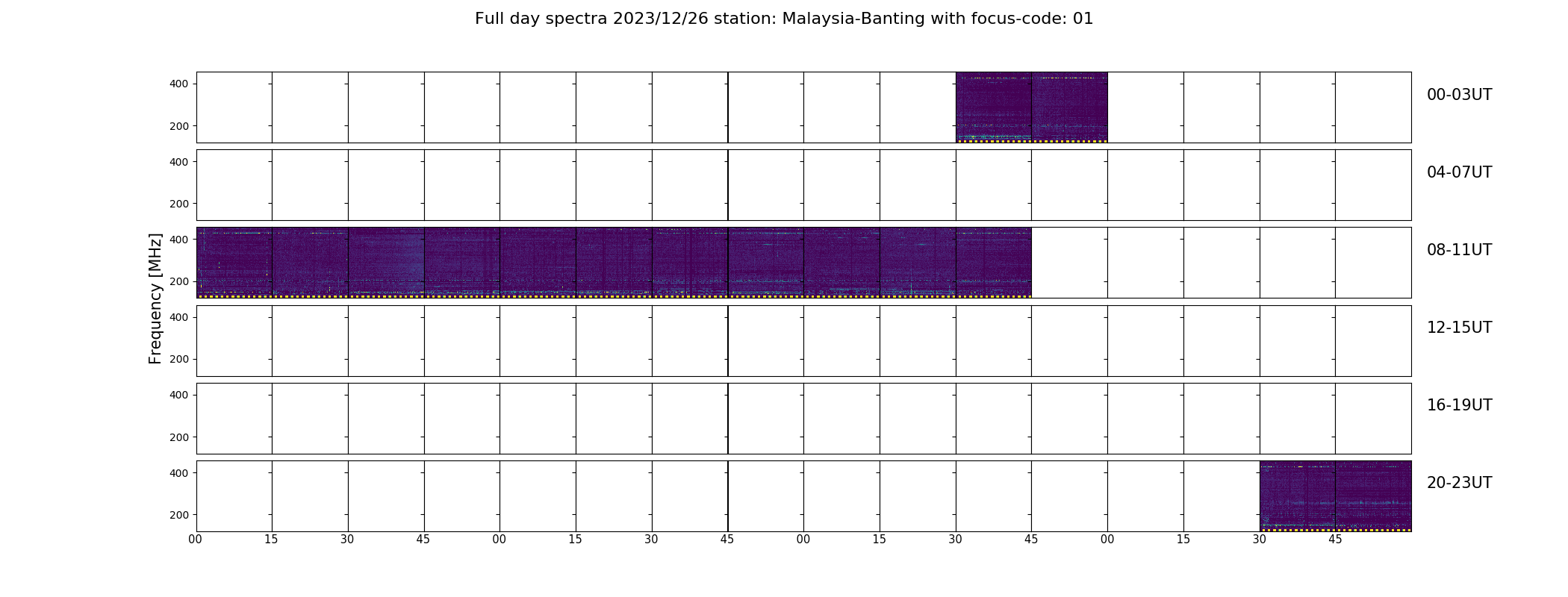Select the 16-19UT row label

(1459, 405)
